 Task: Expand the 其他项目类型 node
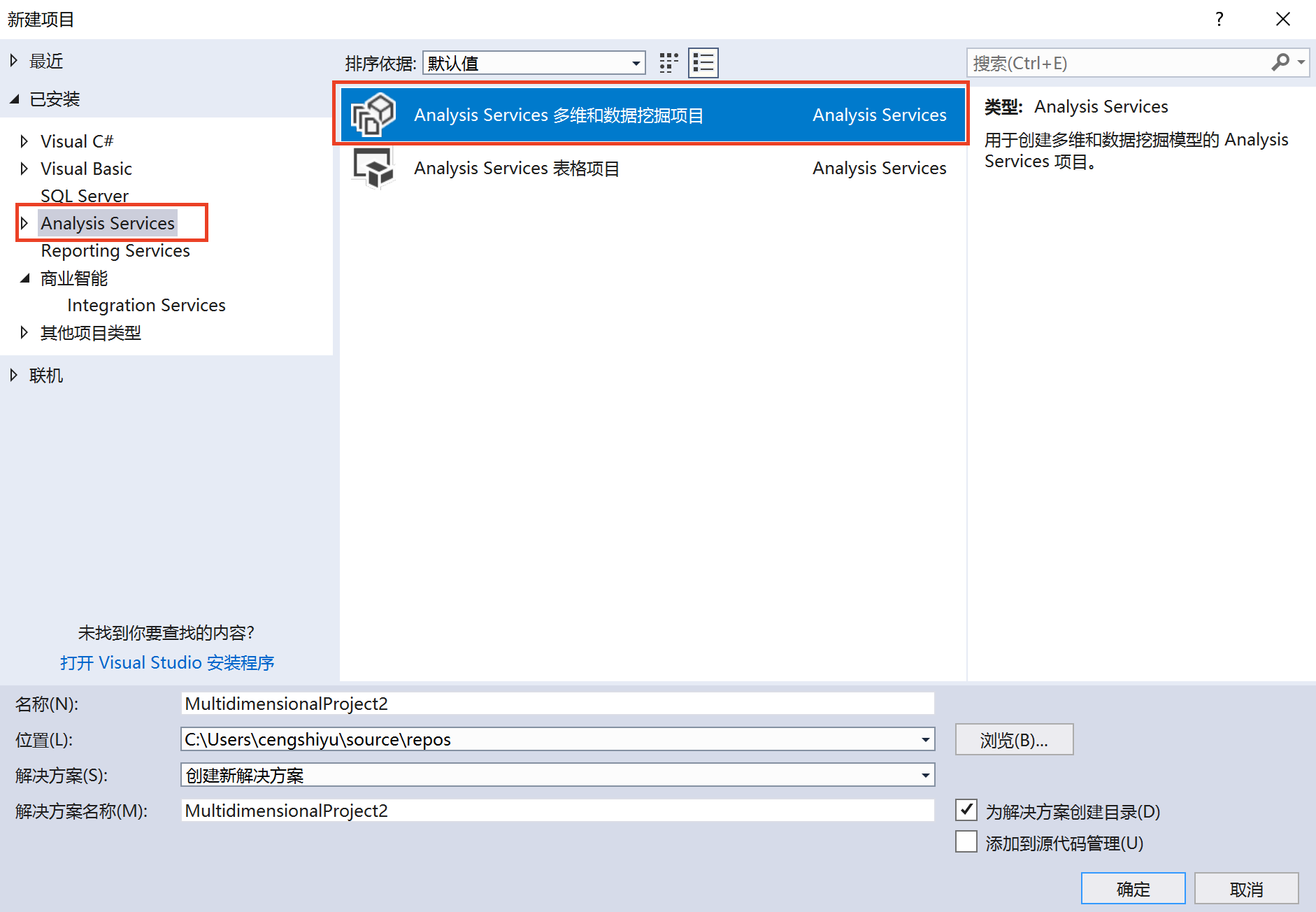pyautogui.click(x=24, y=333)
